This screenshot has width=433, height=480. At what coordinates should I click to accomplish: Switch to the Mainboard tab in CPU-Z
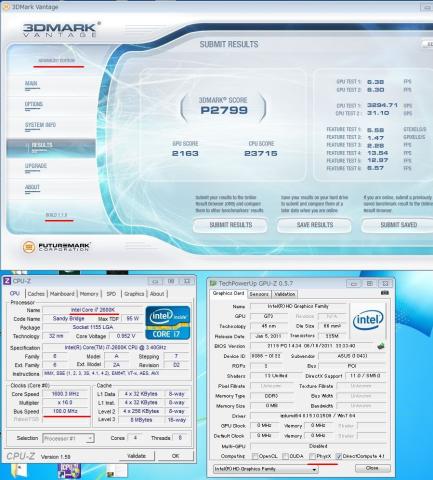pos(62,294)
